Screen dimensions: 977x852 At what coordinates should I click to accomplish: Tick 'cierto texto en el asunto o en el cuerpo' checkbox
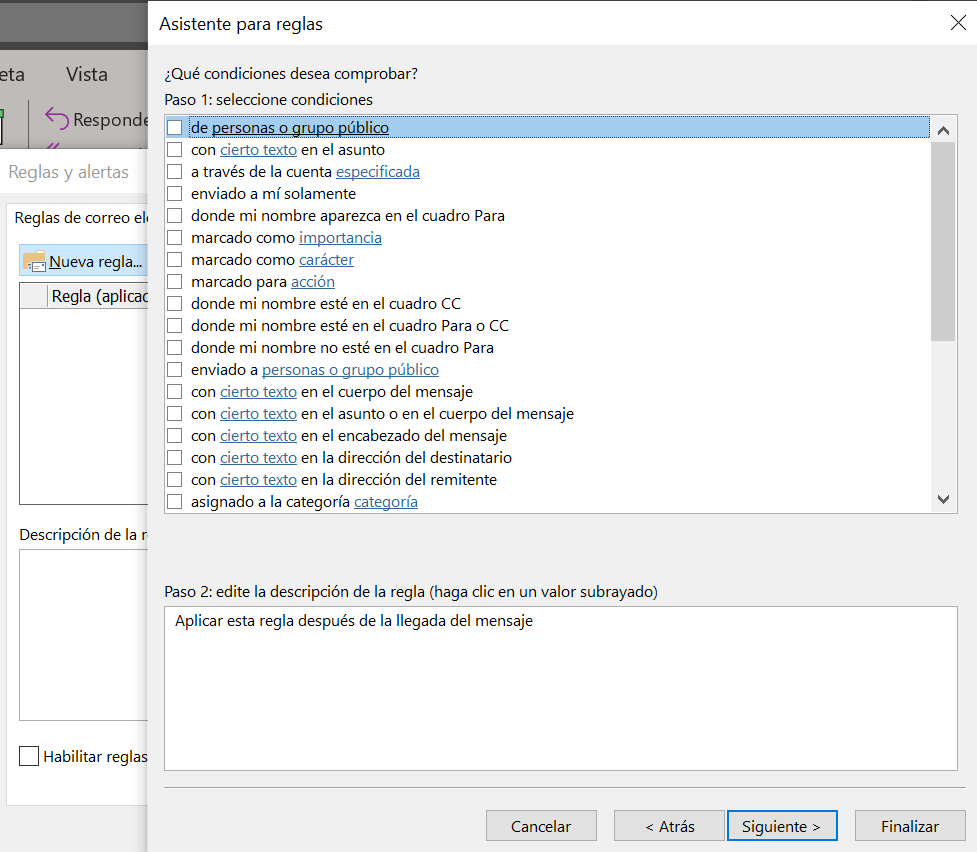tap(174, 413)
